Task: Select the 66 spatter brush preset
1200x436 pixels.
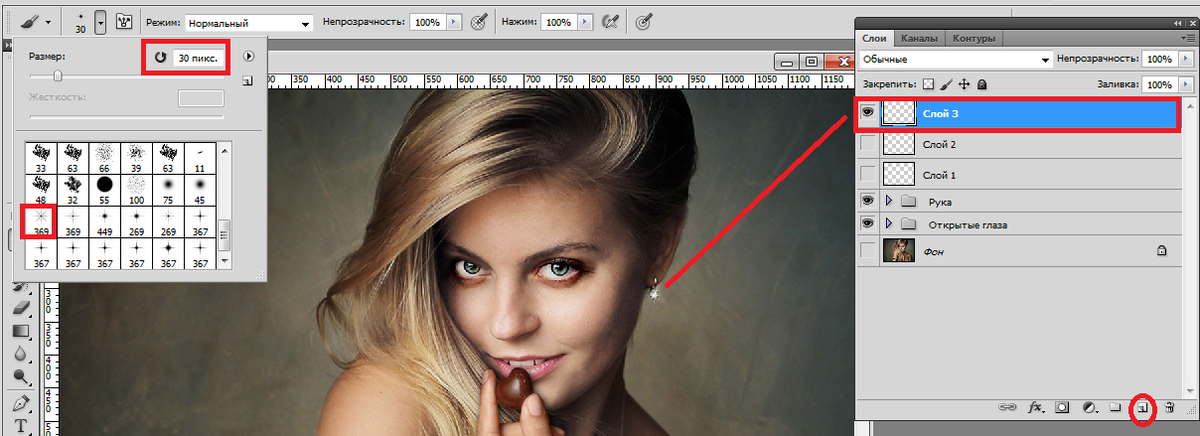Action: pyautogui.click(x=104, y=156)
